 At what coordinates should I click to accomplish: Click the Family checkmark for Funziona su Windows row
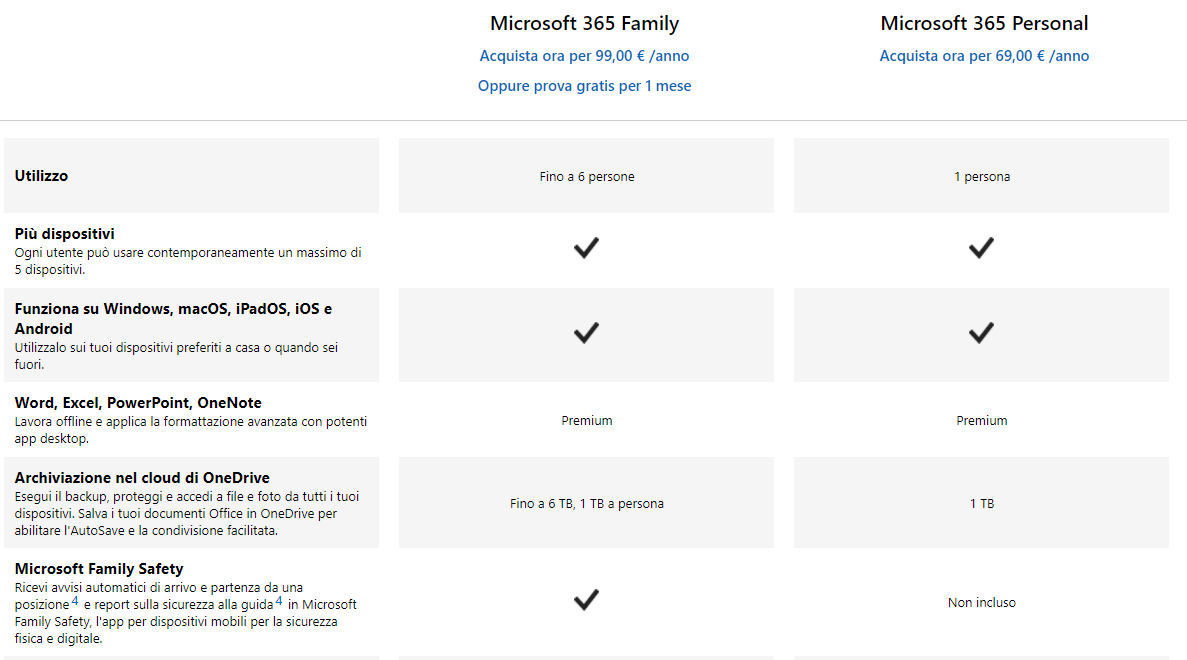coord(586,333)
